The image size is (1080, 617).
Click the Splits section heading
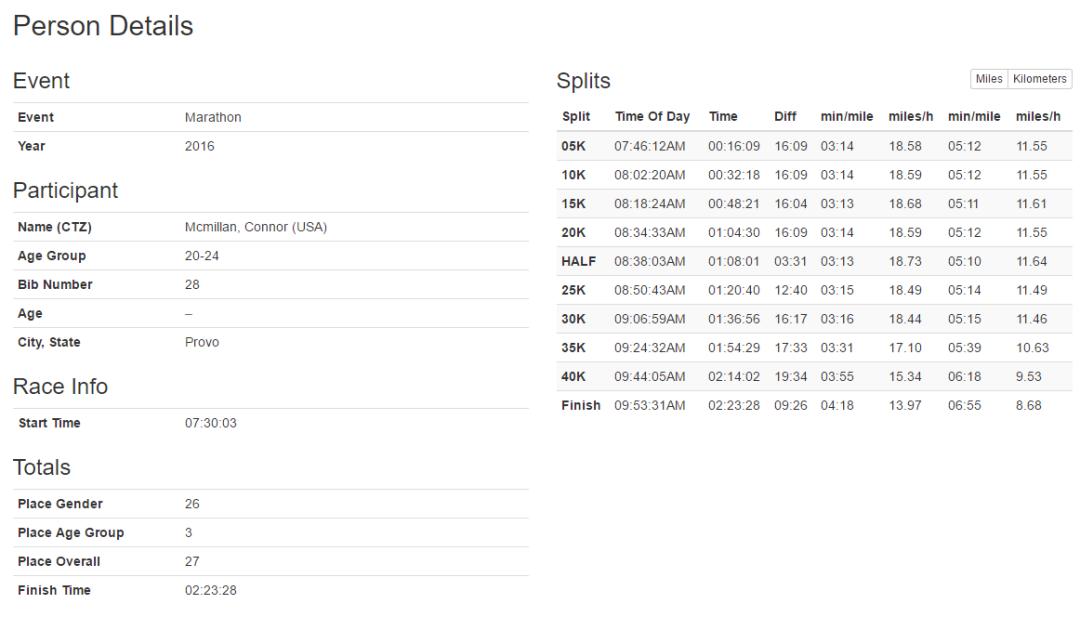point(583,81)
